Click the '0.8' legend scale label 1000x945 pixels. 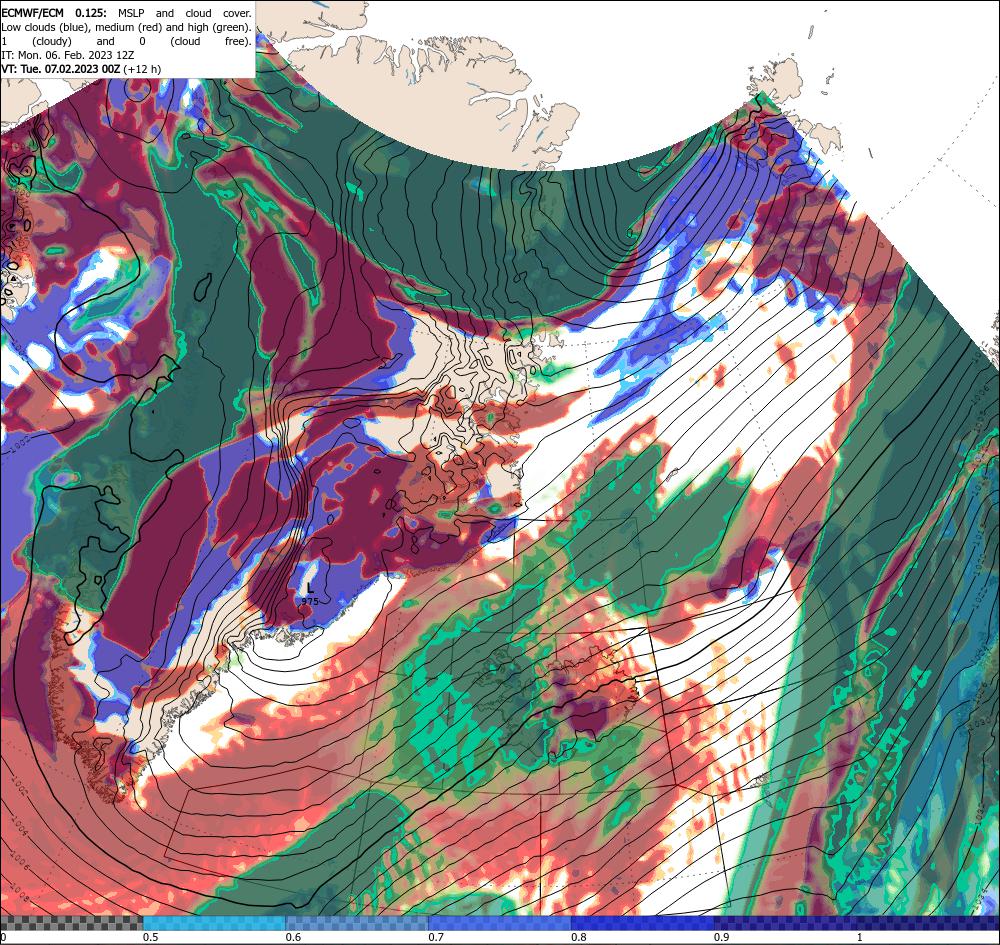click(579, 937)
